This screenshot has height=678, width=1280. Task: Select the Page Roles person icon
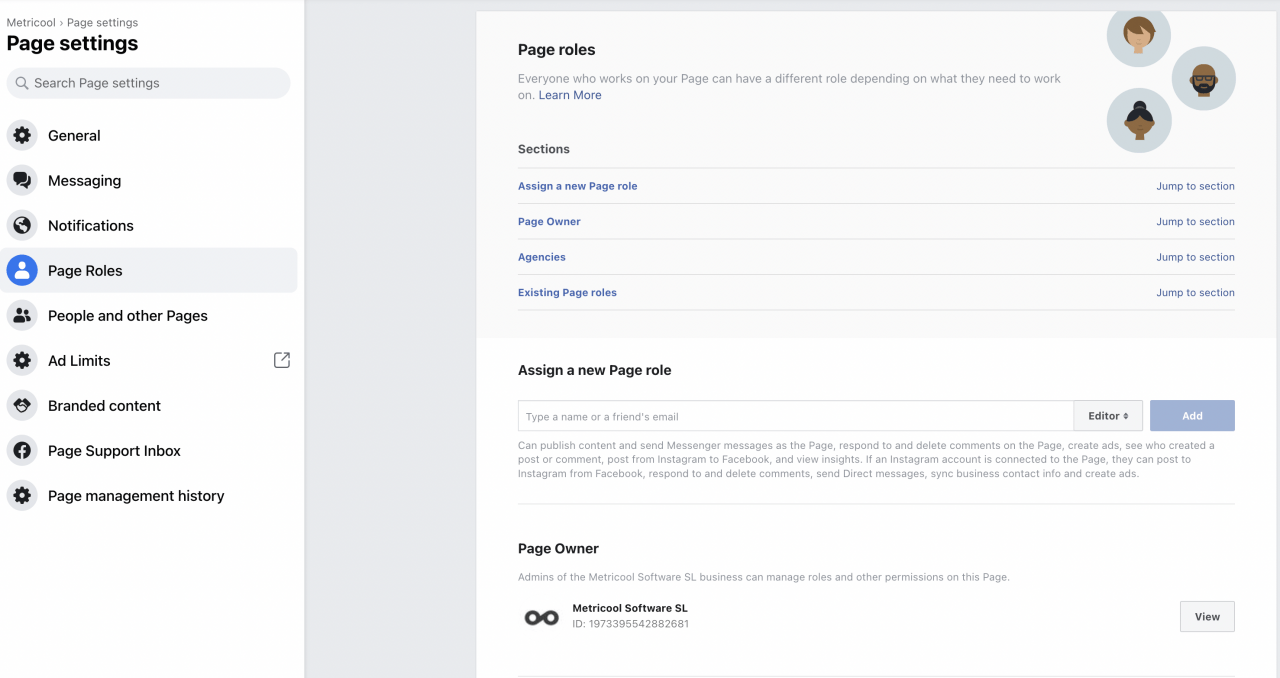(22, 270)
